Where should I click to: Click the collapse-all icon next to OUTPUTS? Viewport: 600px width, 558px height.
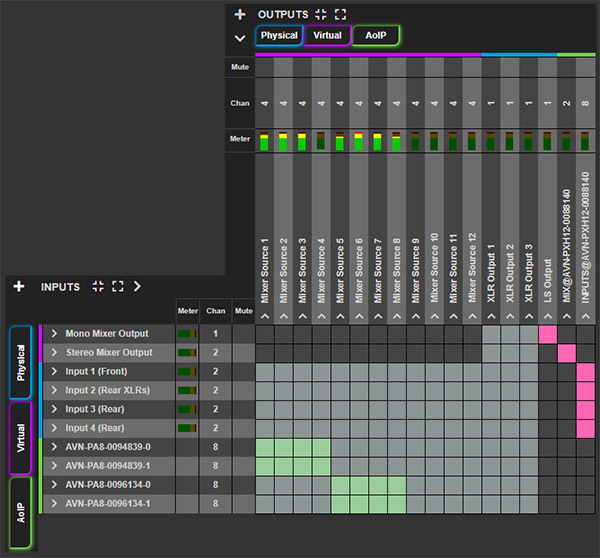click(321, 14)
